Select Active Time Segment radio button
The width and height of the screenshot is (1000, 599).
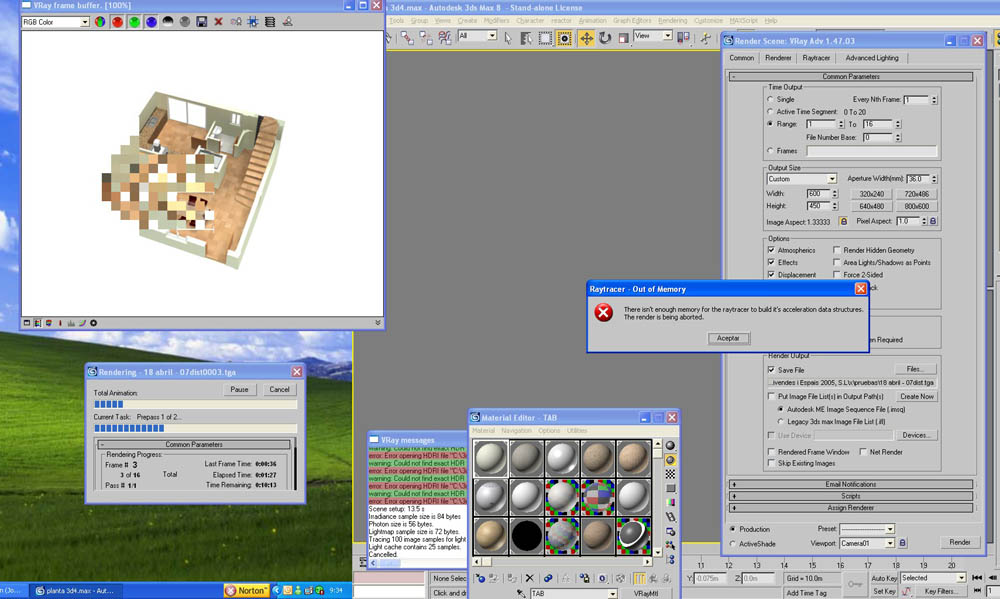click(x=770, y=112)
